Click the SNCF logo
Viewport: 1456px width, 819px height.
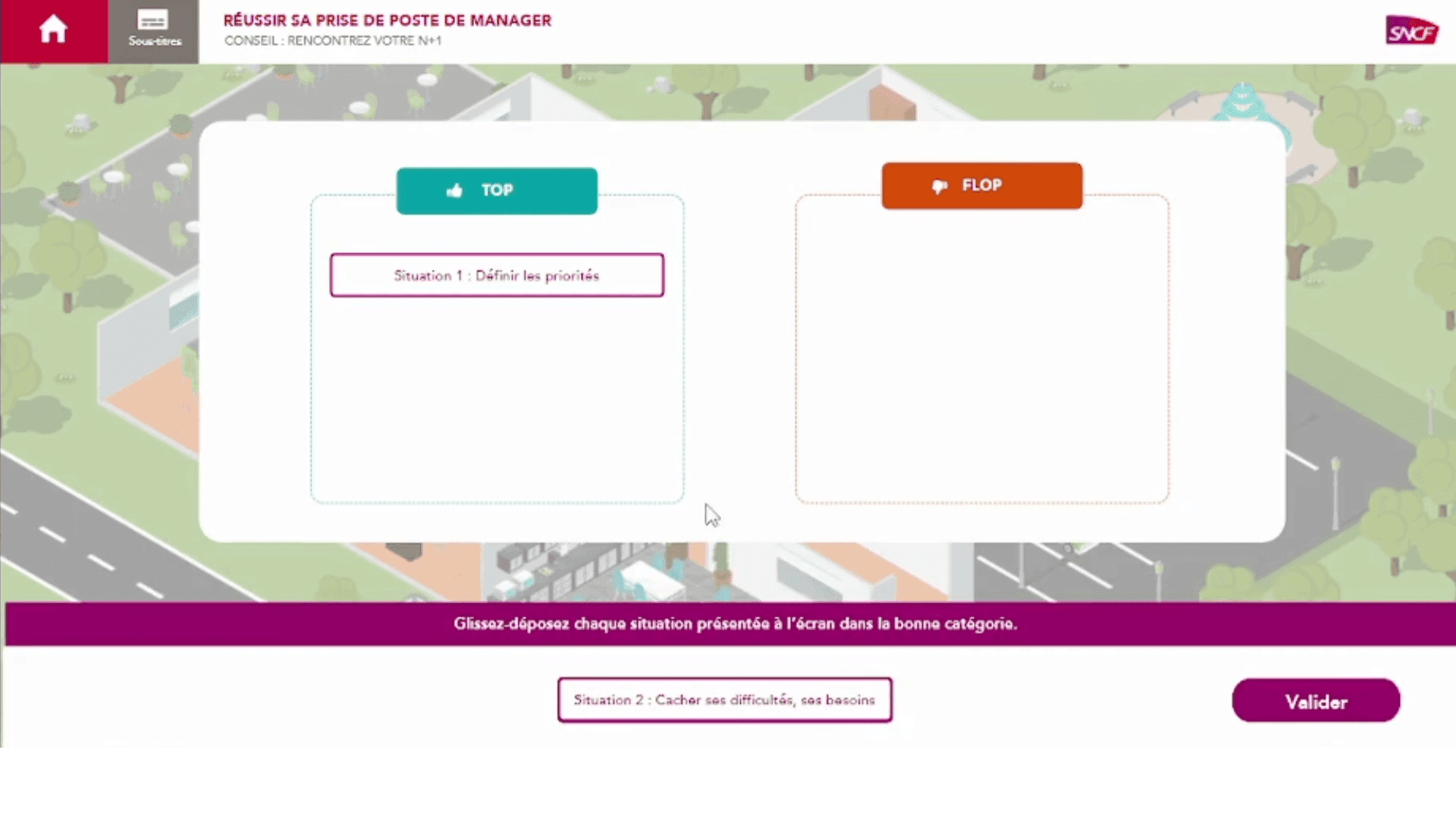pyautogui.click(x=1411, y=32)
